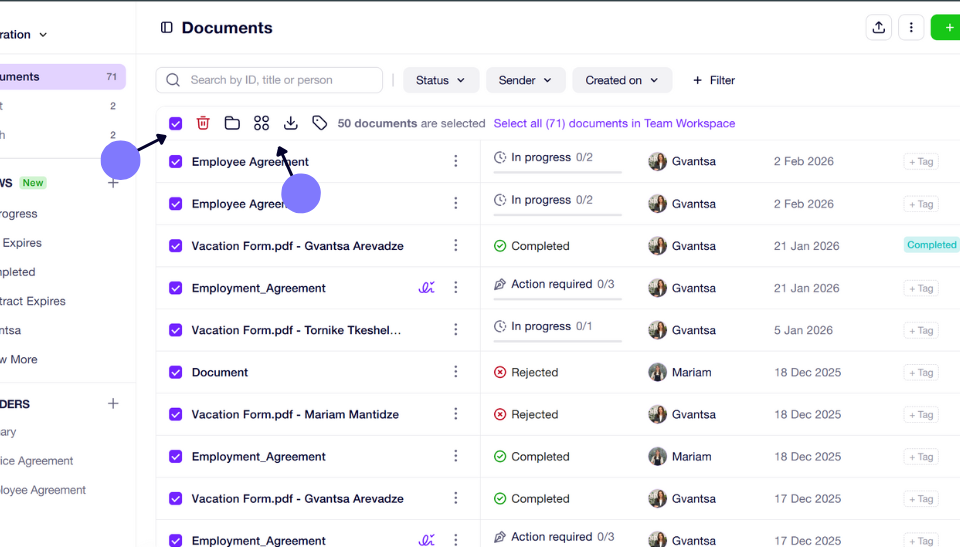Open Service Agreement folder in sidebar
This screenshot has height=547, width=960.
(x=37, y=461)
